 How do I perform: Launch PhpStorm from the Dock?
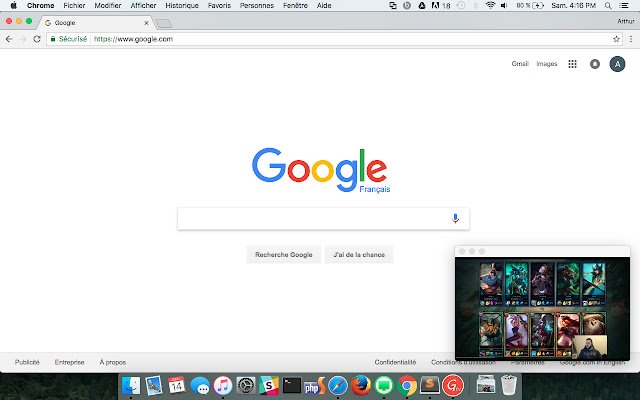tap(315, 385)
